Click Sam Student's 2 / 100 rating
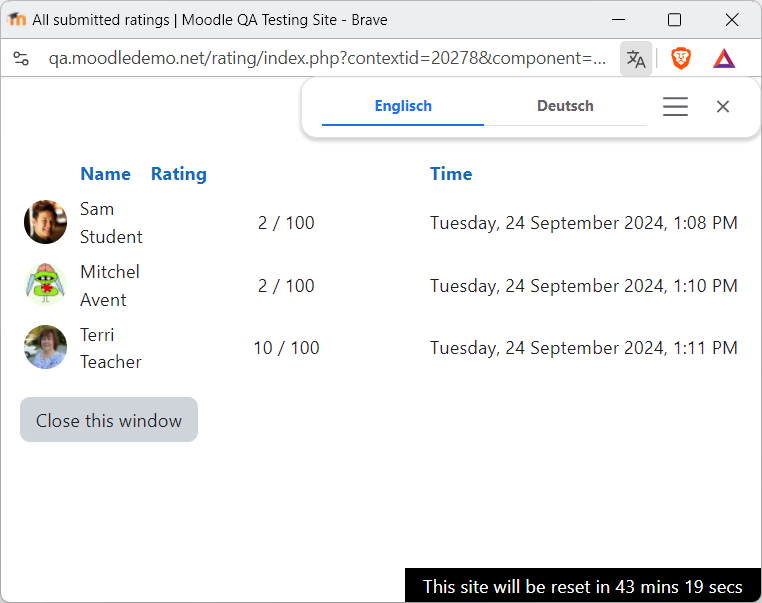The height and width of the screenshot is (603, 762). pyautogui.click(x=286, y=223)
